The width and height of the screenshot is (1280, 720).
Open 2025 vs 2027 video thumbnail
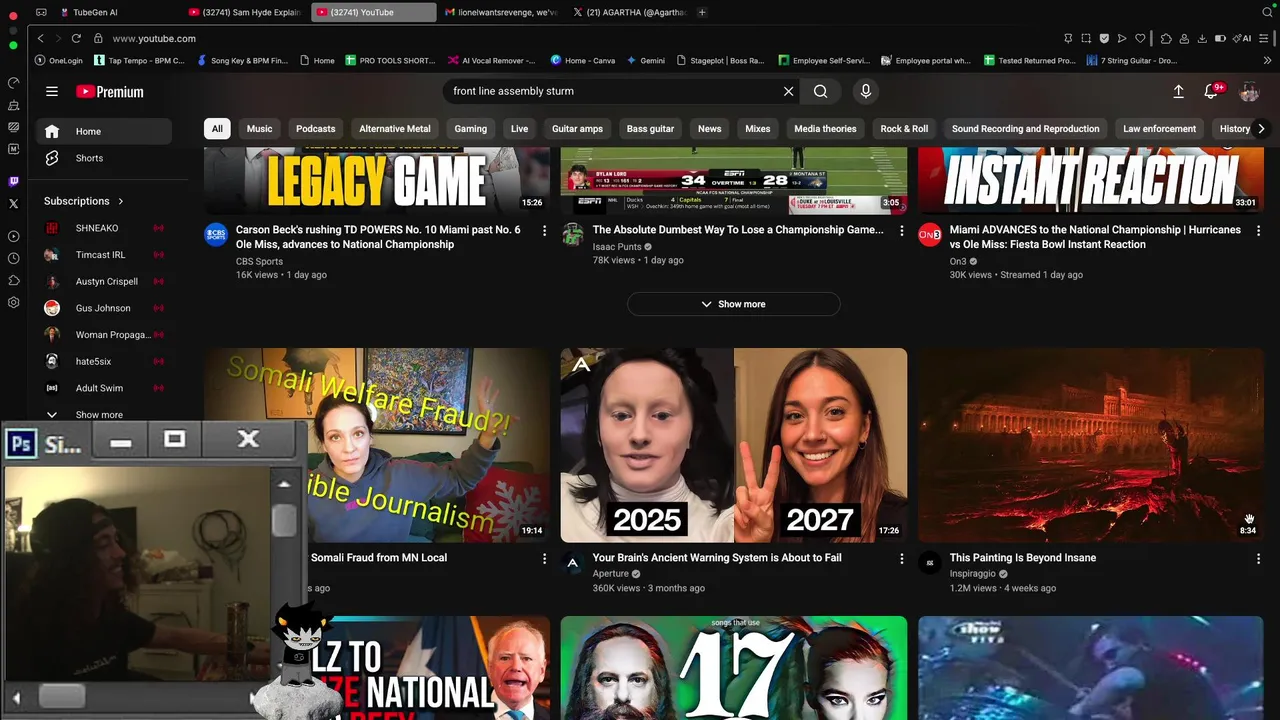[x=734, y=445]
